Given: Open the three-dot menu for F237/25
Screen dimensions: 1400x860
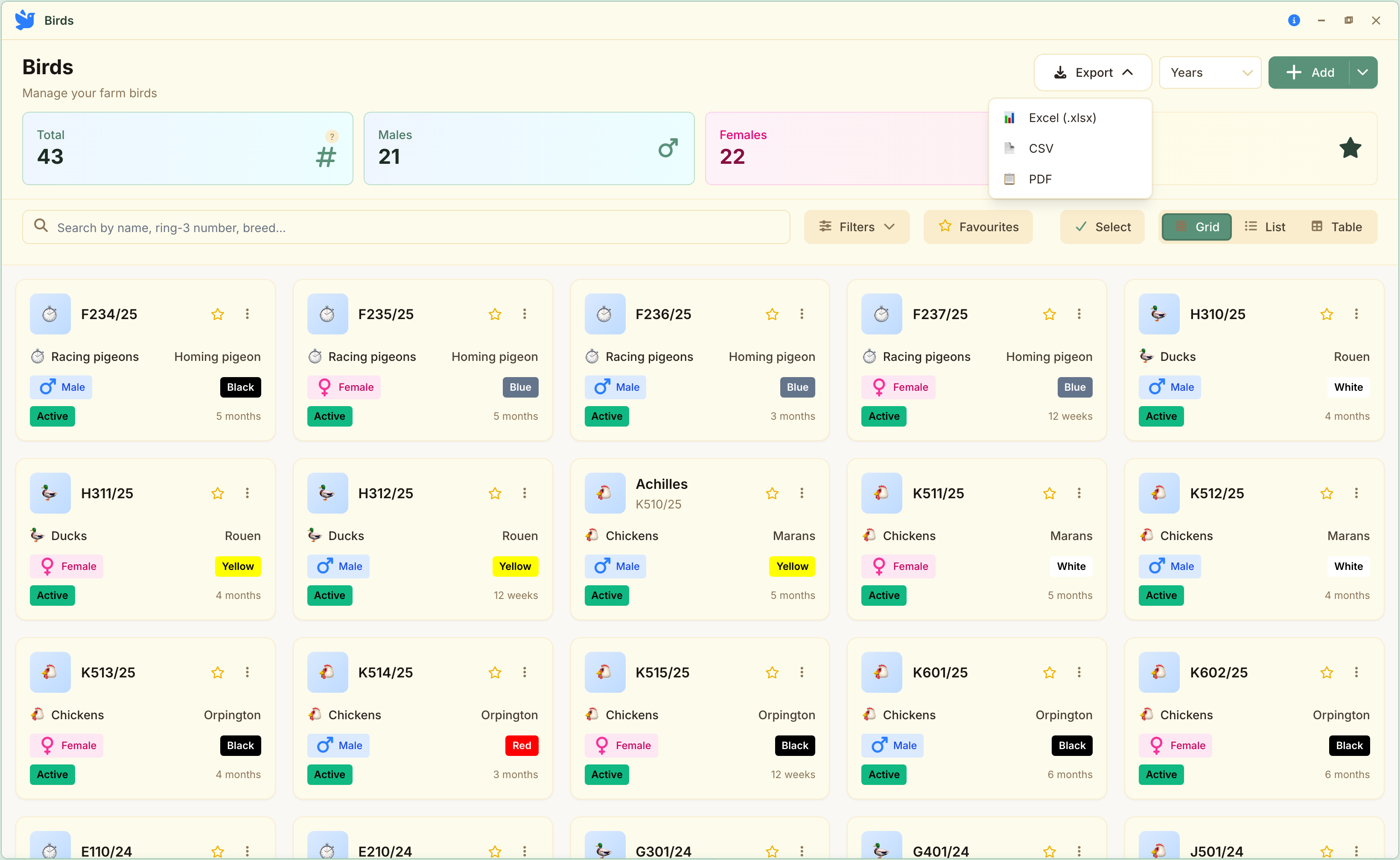Looking at the screenshot, I should pyautogui.click(x=1079, y=314).
